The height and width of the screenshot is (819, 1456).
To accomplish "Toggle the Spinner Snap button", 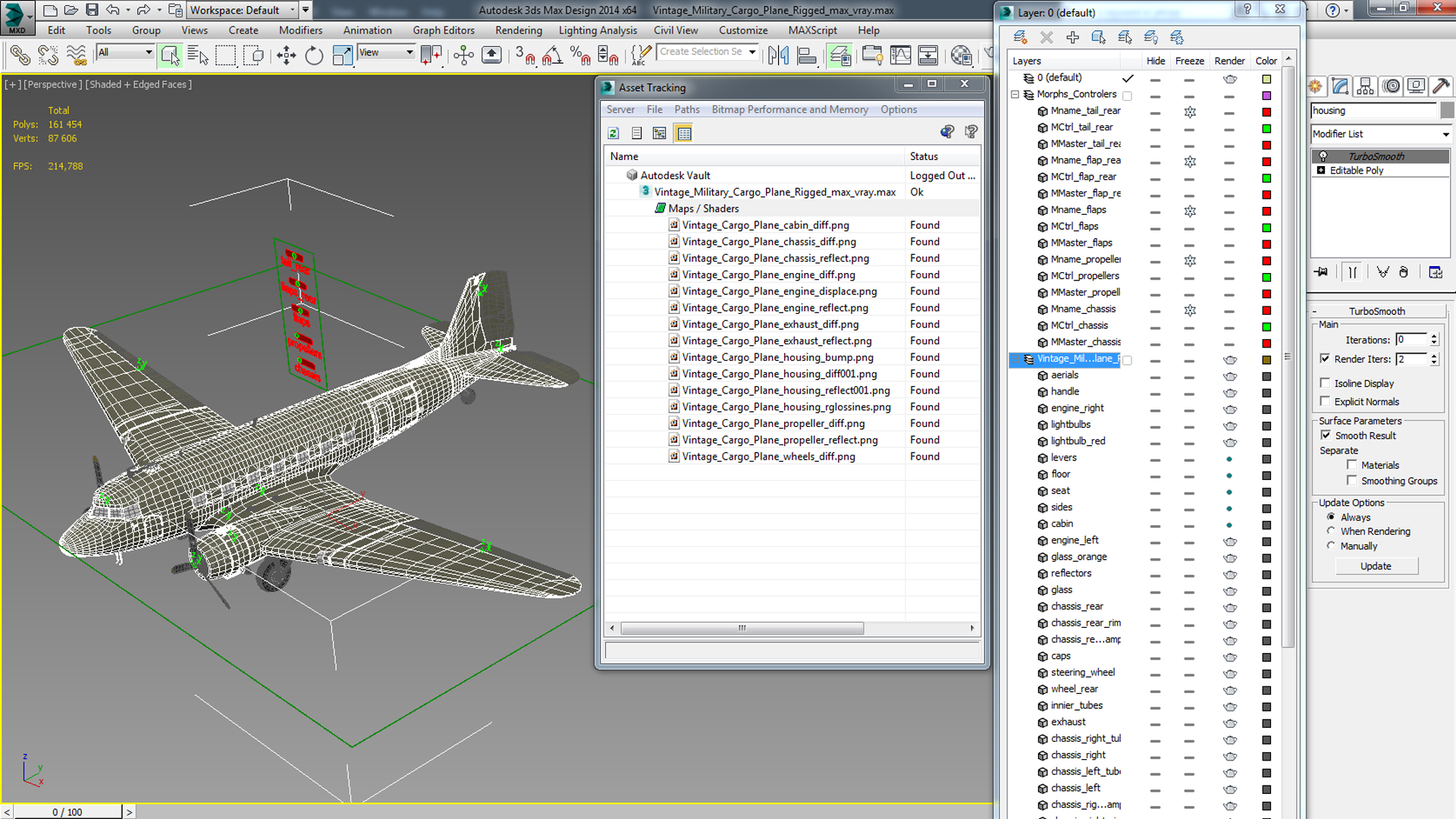I will [x=607, y=55].
